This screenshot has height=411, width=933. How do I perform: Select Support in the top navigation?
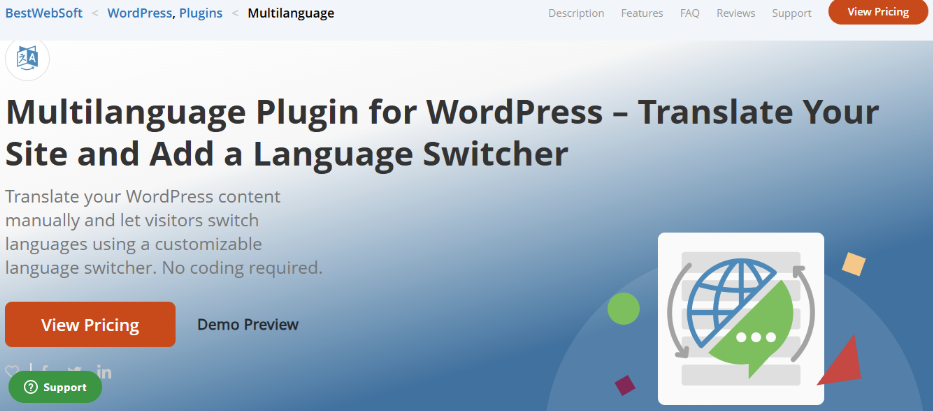point(791,13)
